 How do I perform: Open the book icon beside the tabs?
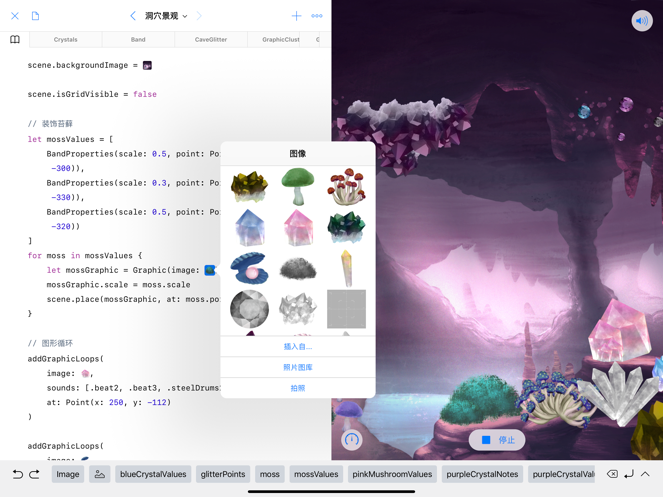(15, 40)
